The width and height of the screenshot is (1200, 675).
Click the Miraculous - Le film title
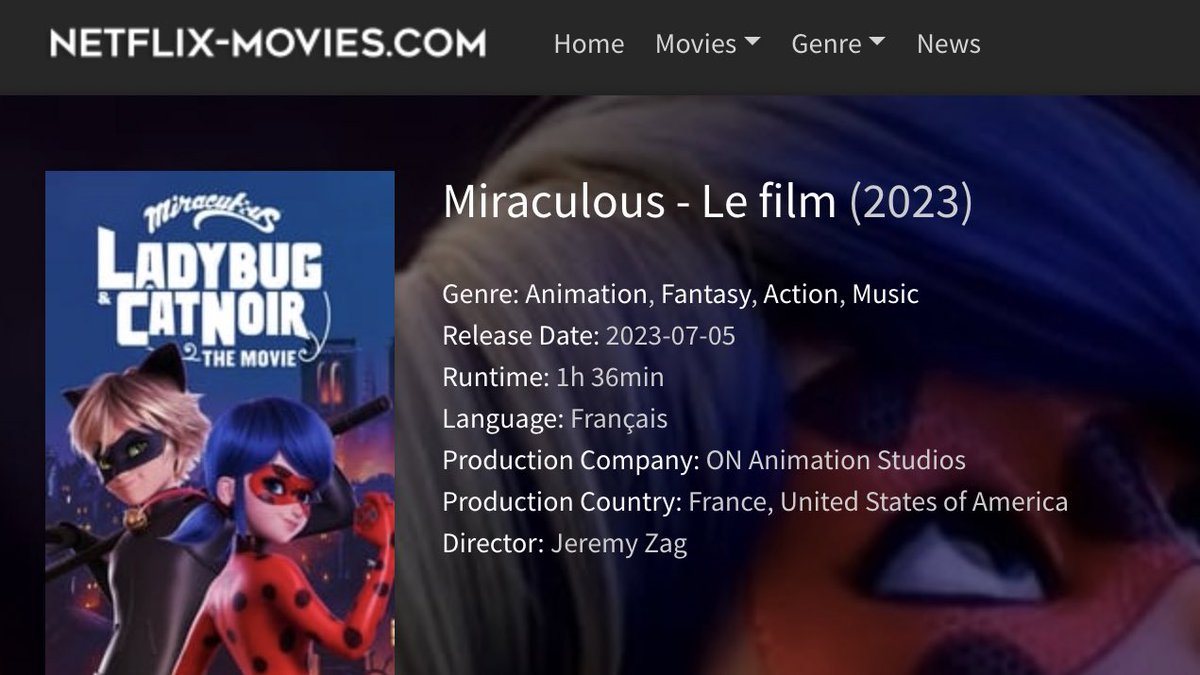click(640, 202)
